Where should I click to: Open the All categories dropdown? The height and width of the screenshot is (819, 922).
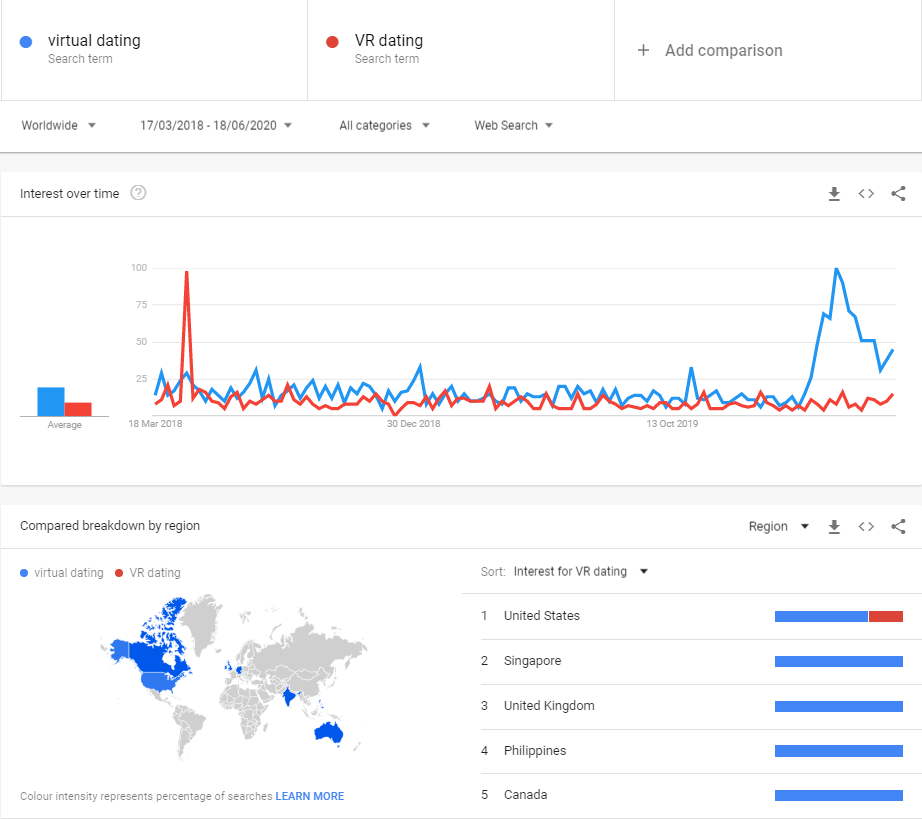(384, 125)
